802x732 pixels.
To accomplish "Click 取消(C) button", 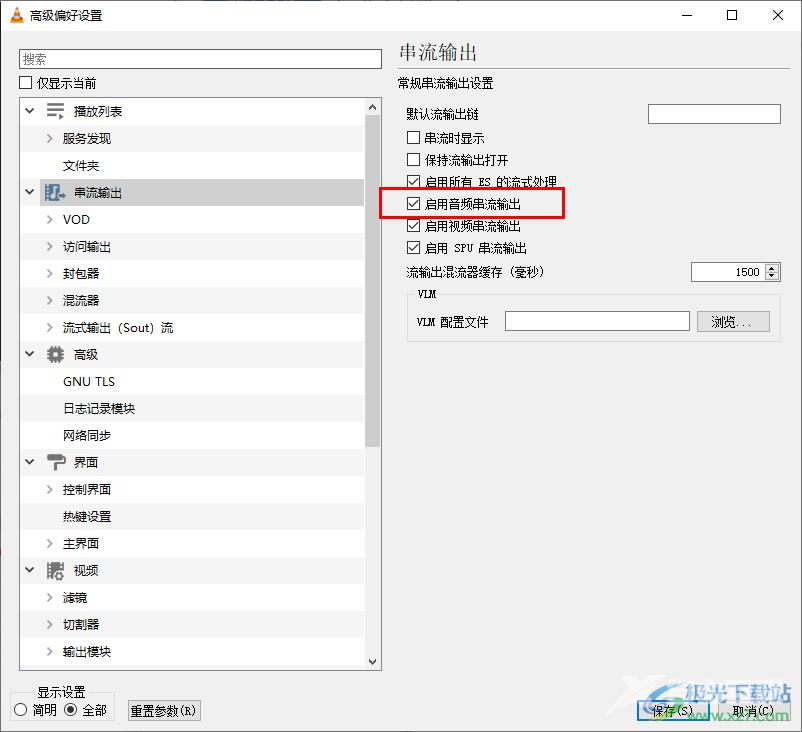I will 753,711.
